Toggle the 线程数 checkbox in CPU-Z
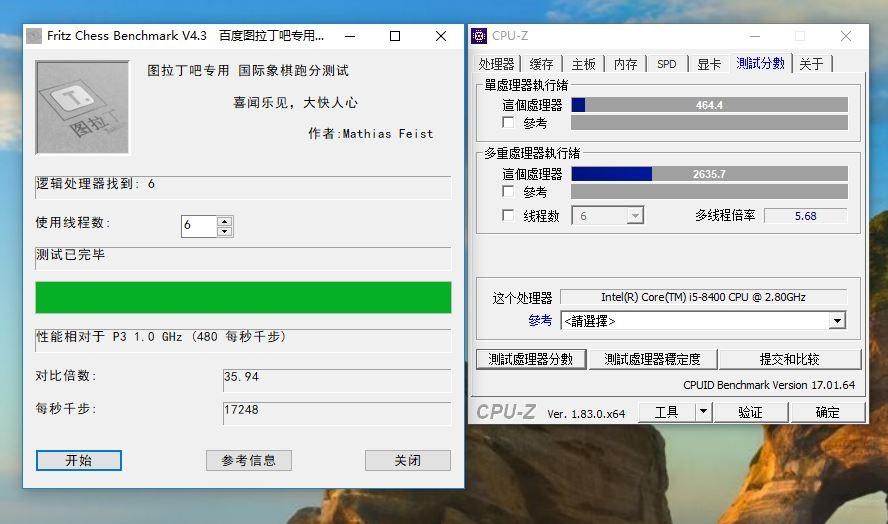The height and width of the screenshot is (524, 888). click(x=509, y=215)
